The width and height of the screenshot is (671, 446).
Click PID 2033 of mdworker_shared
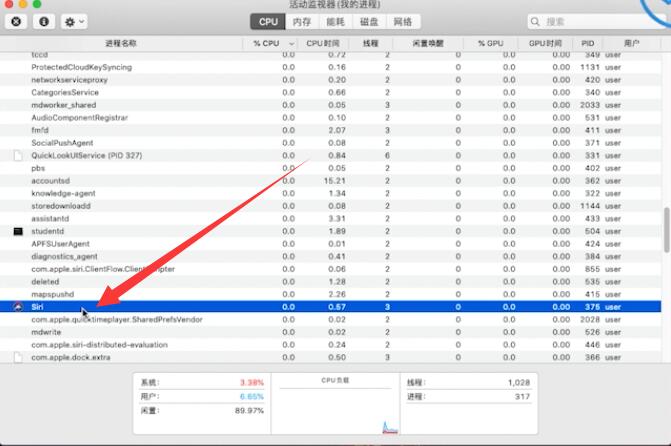pyautogui.click(x=590, y=105)
